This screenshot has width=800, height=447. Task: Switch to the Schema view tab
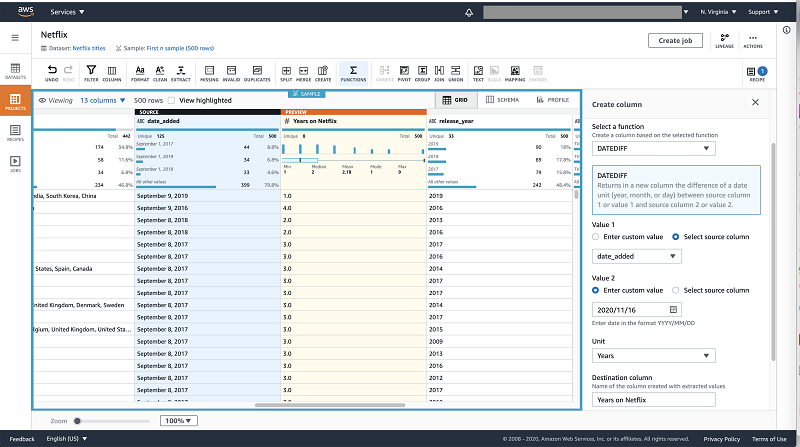pyautogui.click(x=503, y=100)
